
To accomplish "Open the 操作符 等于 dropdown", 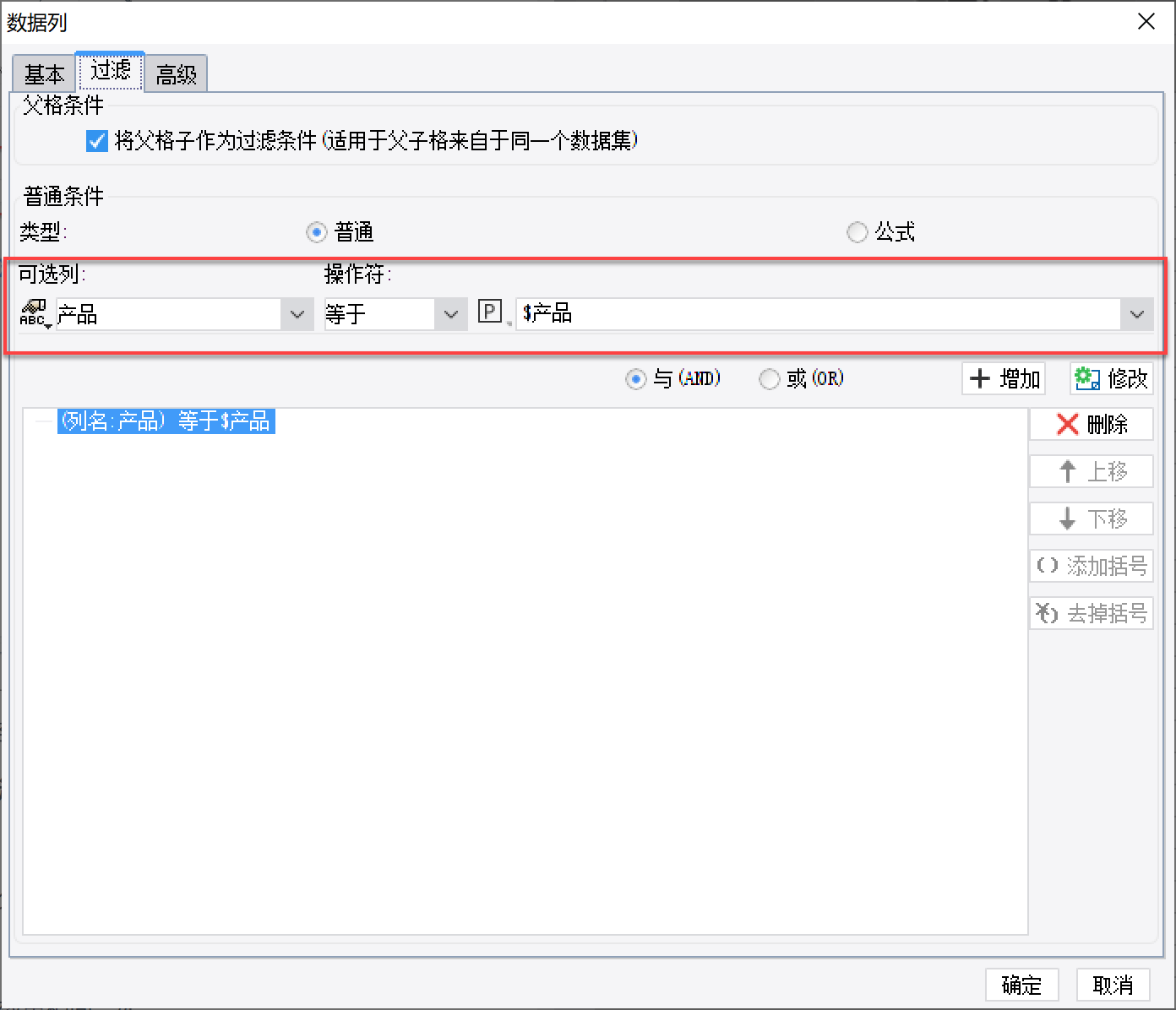I will [x=395, y=314].
